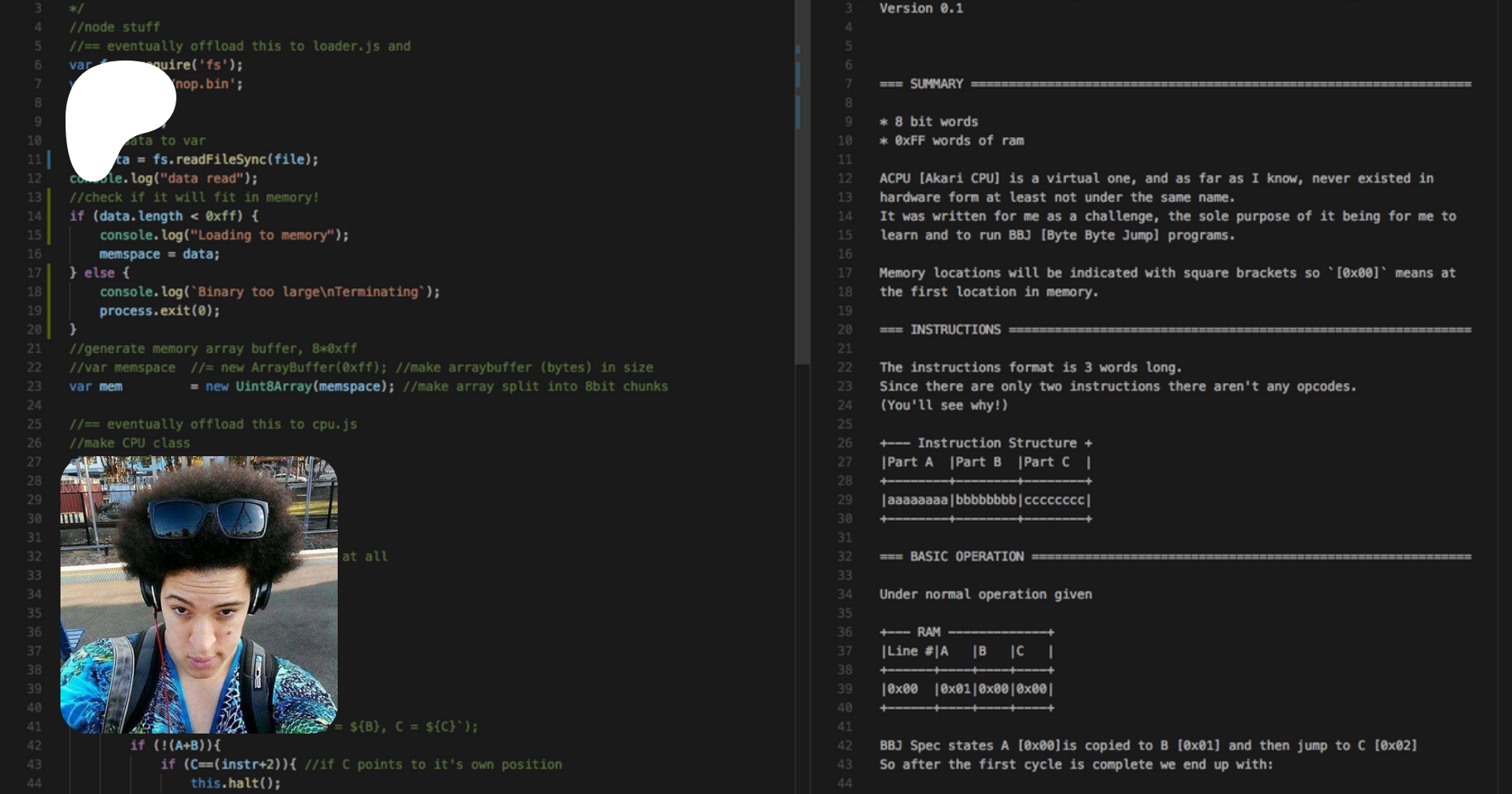Click the 'Part B' column header
The height and width of the screenshot is (794, 1512).
click(978, 462)
